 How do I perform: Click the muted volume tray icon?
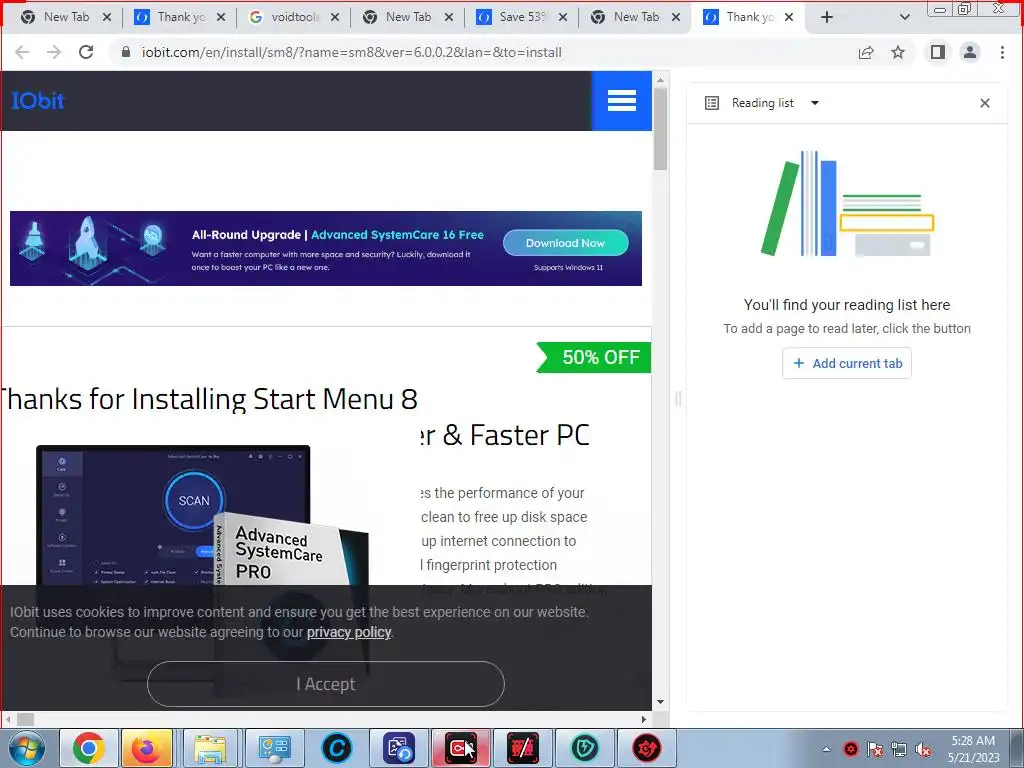coord(923,749)
